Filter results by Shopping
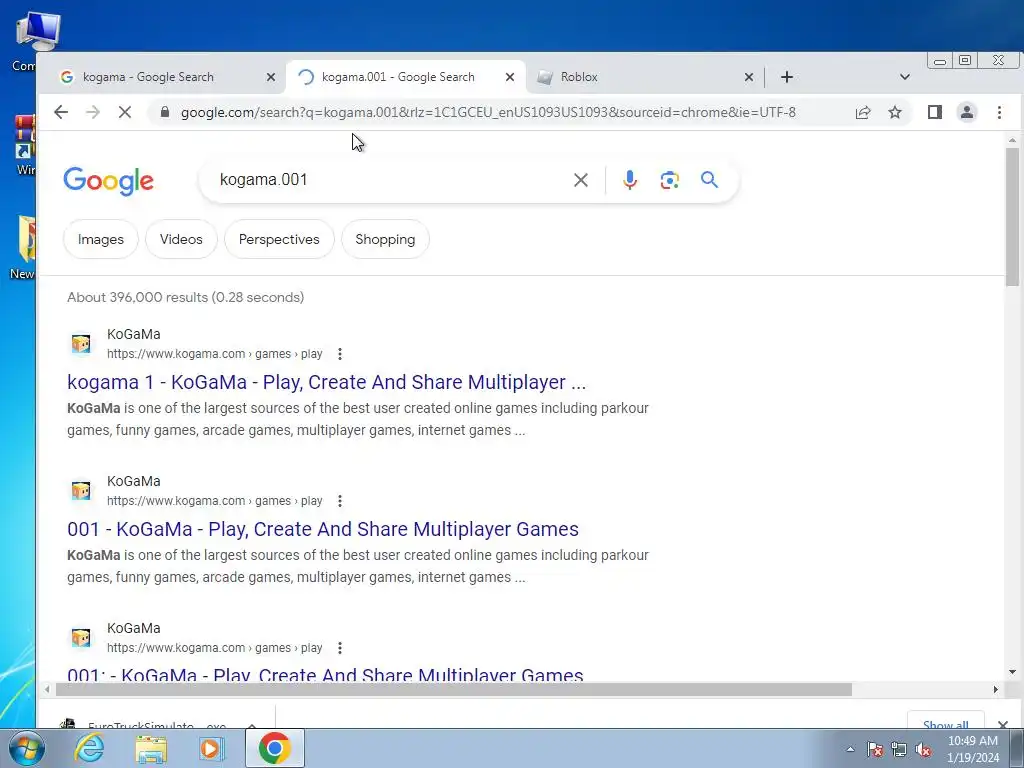This screenshot has width=1024, height=768. tap(385, 239)
